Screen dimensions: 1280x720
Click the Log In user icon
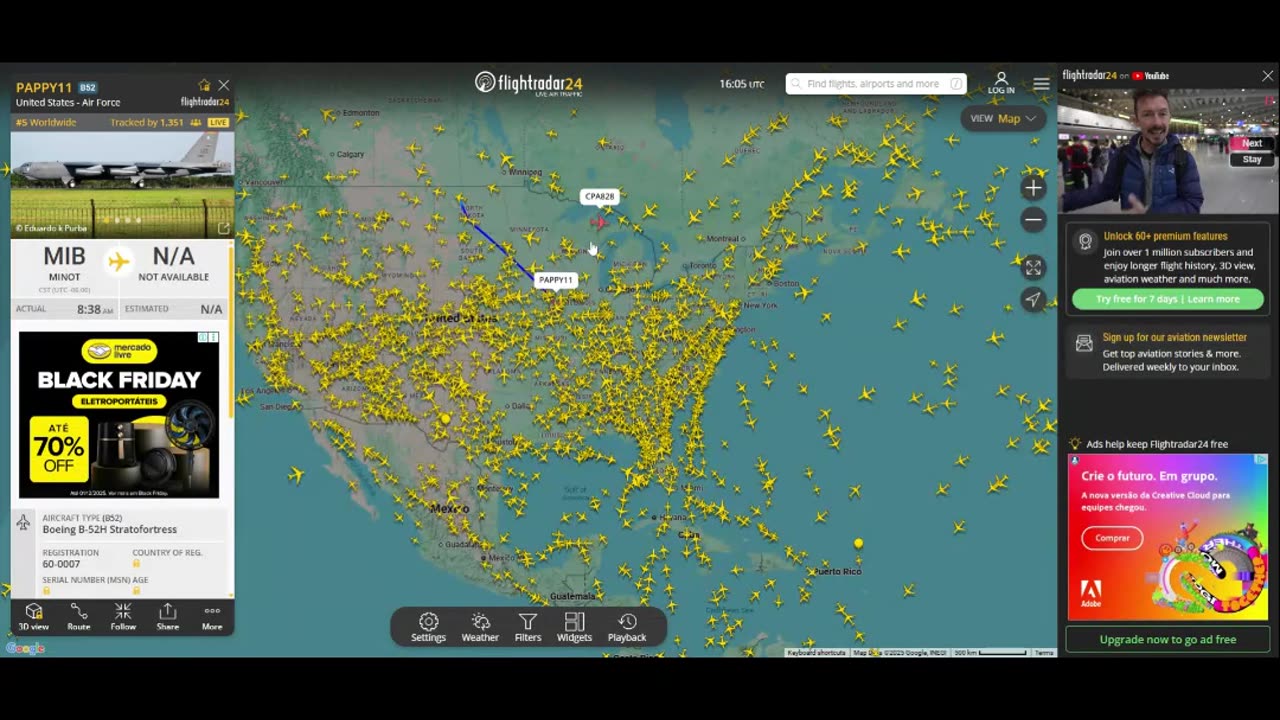1001,83
